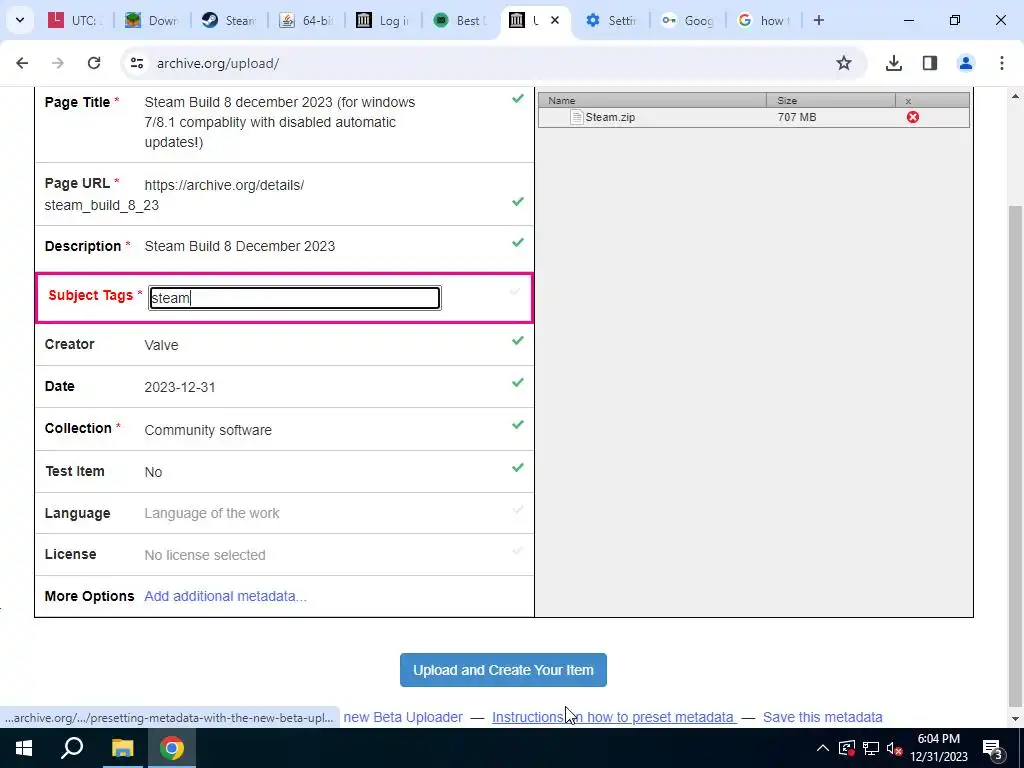Open the 'new Beta Uploader' link
Image resolution: width=1024 pixels, height=768 pixels.
coord(403,717)
